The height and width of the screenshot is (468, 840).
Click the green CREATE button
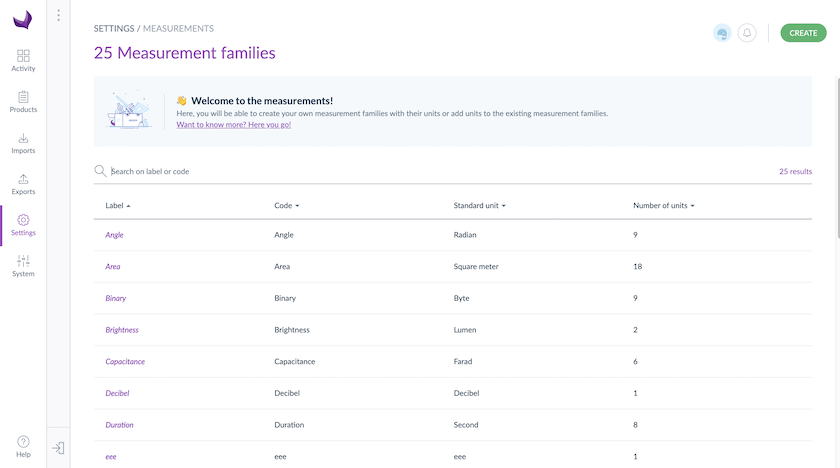803,33
